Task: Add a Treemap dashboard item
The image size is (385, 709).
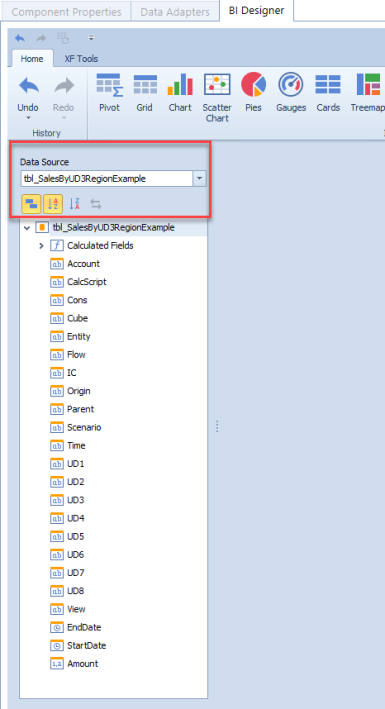Action: [x=367, y=93]
